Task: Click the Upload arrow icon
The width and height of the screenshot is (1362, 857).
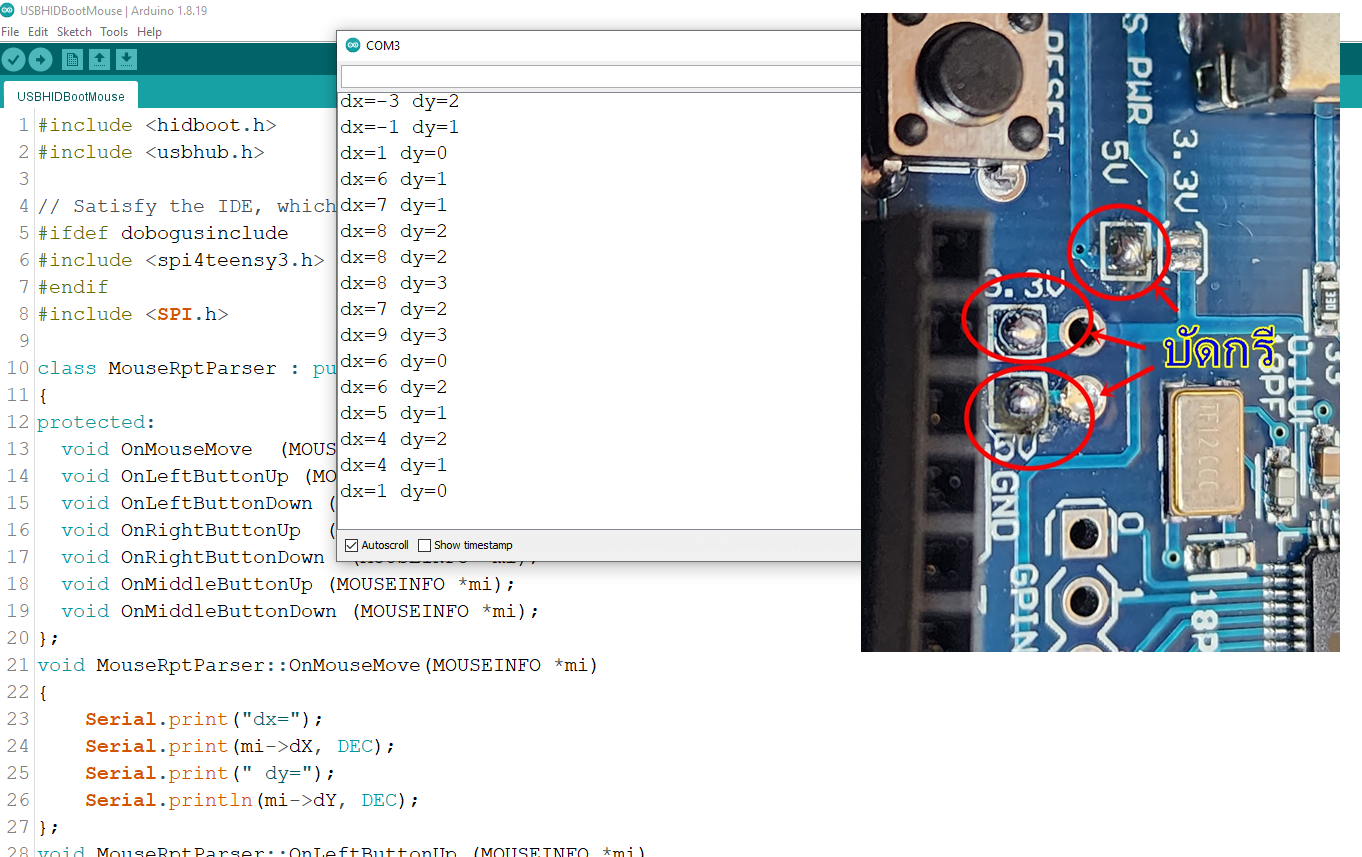Action: coord(40,59)
